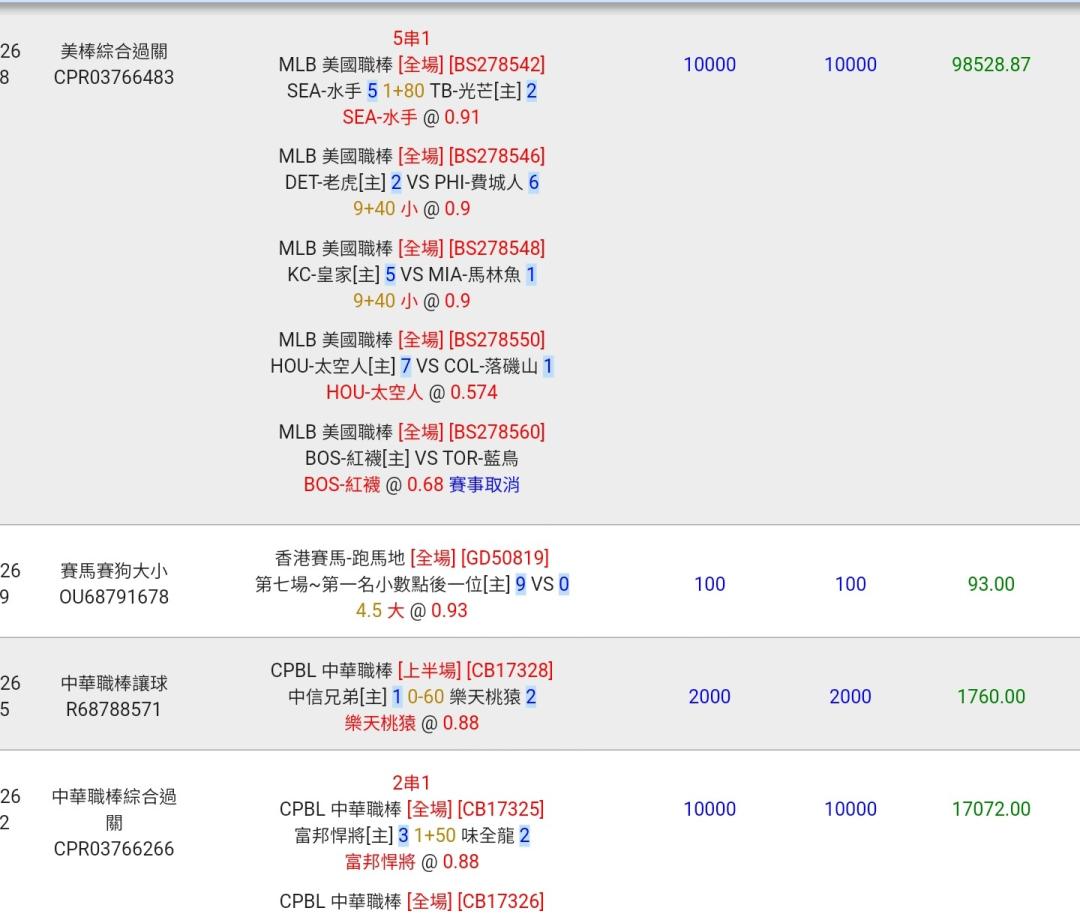Screen dimensions: 1080x914
Task: Click the CPBL game line with code CB17325
Action: [x=411, y=809]
